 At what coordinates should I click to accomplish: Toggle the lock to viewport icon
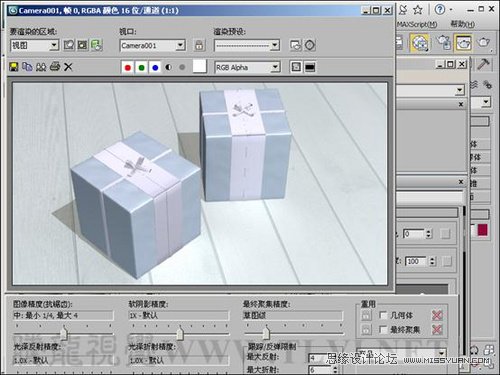click(199, 45)
